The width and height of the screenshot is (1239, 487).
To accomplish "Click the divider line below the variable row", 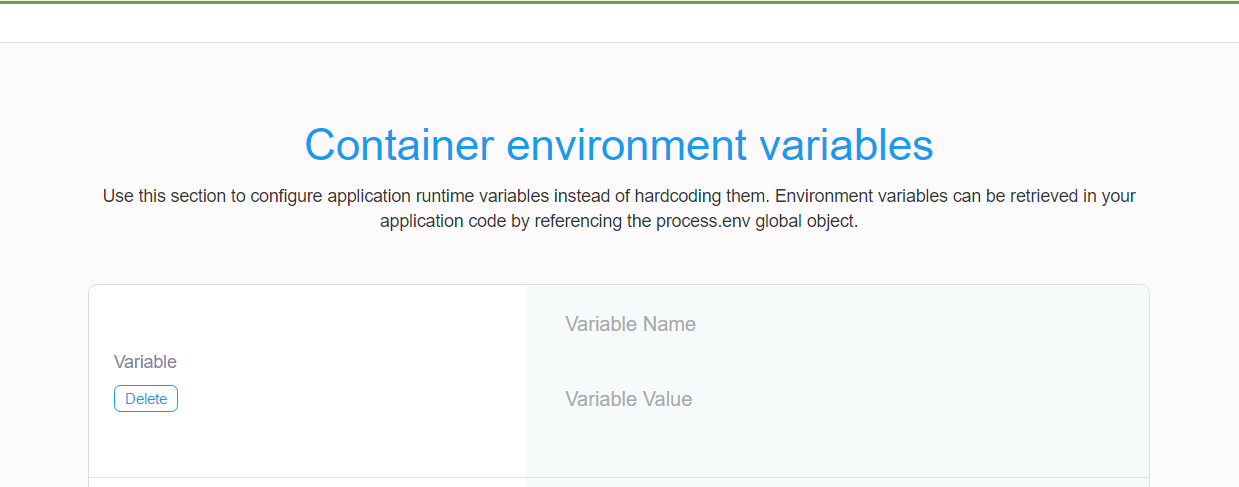I will tap(619, 477).
